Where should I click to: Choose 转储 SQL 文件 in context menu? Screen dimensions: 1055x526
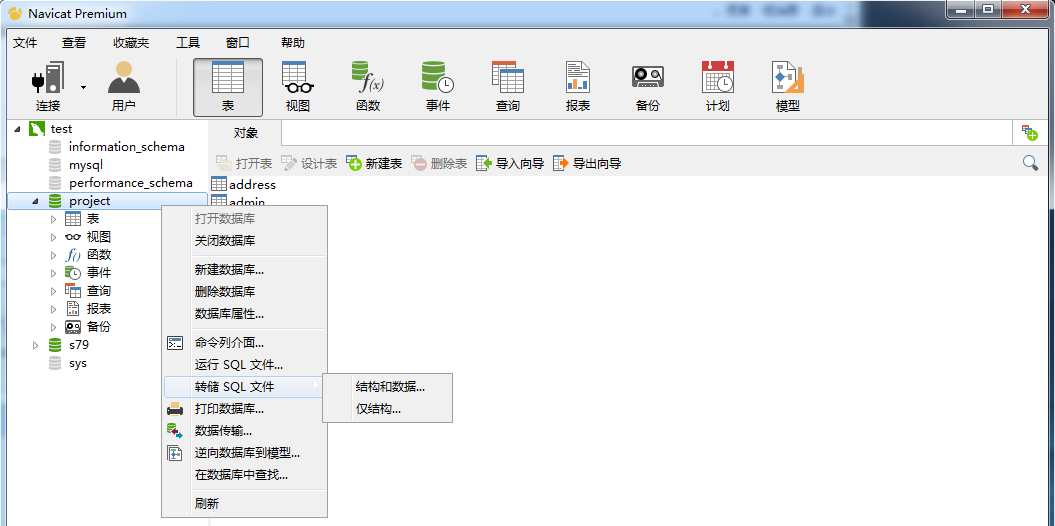click(x=245, y=387)
